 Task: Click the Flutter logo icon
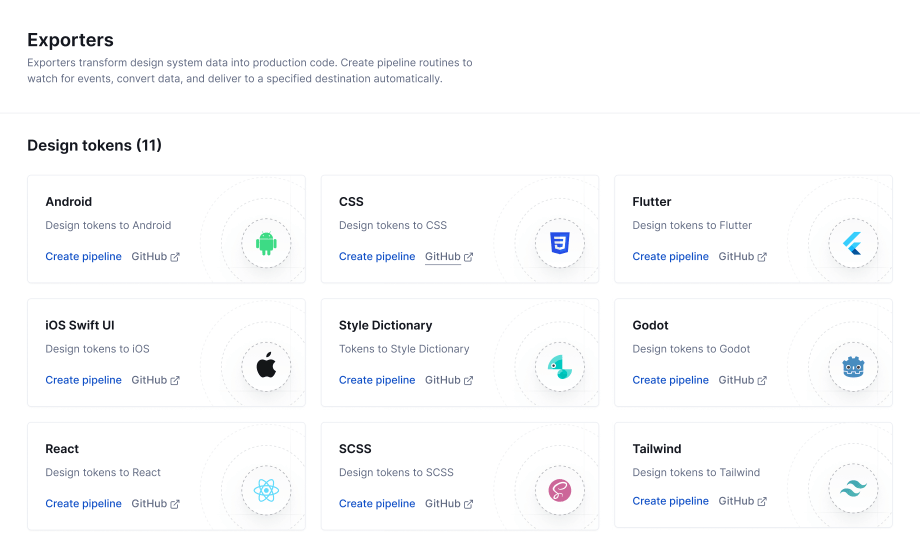coord(853,243)
